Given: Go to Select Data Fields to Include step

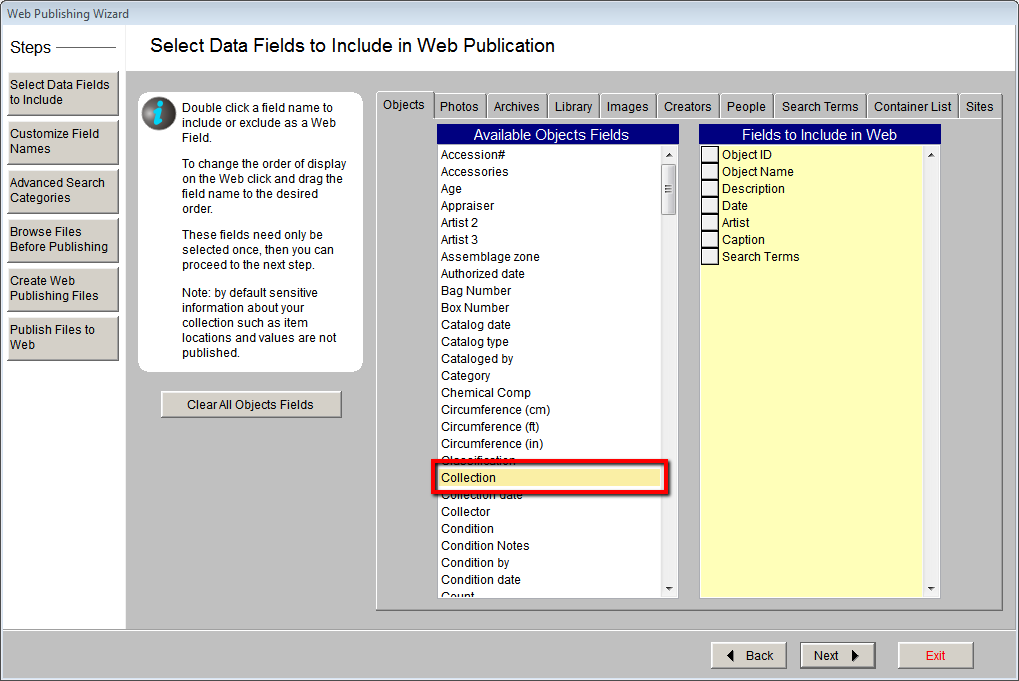Looking at the screenshot, I should [63, 93].
